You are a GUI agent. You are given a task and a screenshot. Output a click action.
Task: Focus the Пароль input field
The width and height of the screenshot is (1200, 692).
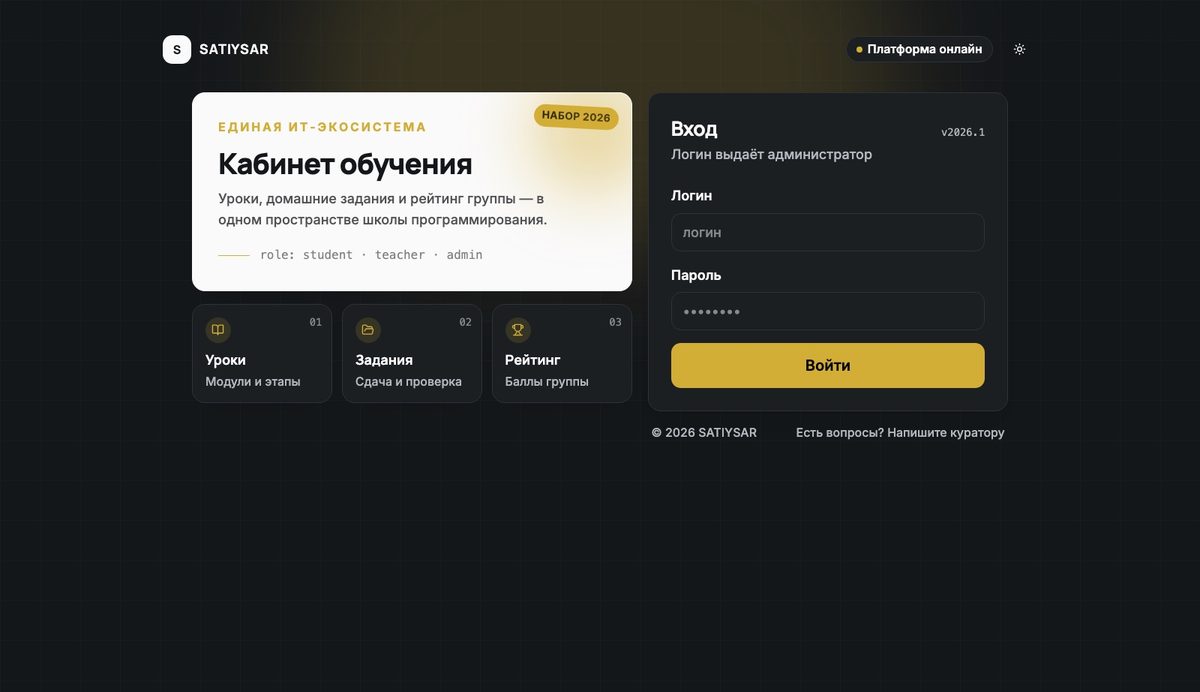coord(828,311)
